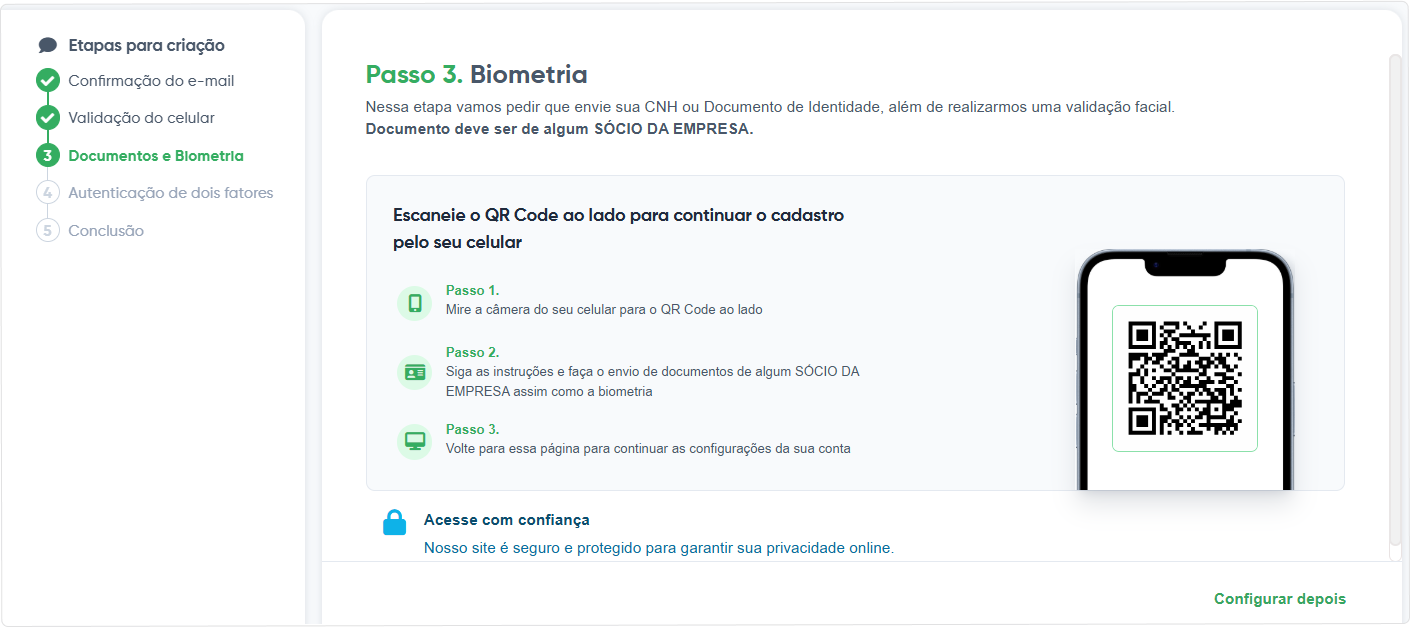Click the Nosso site é seguro text
The image size is (1410, 627).
[659, 548]
